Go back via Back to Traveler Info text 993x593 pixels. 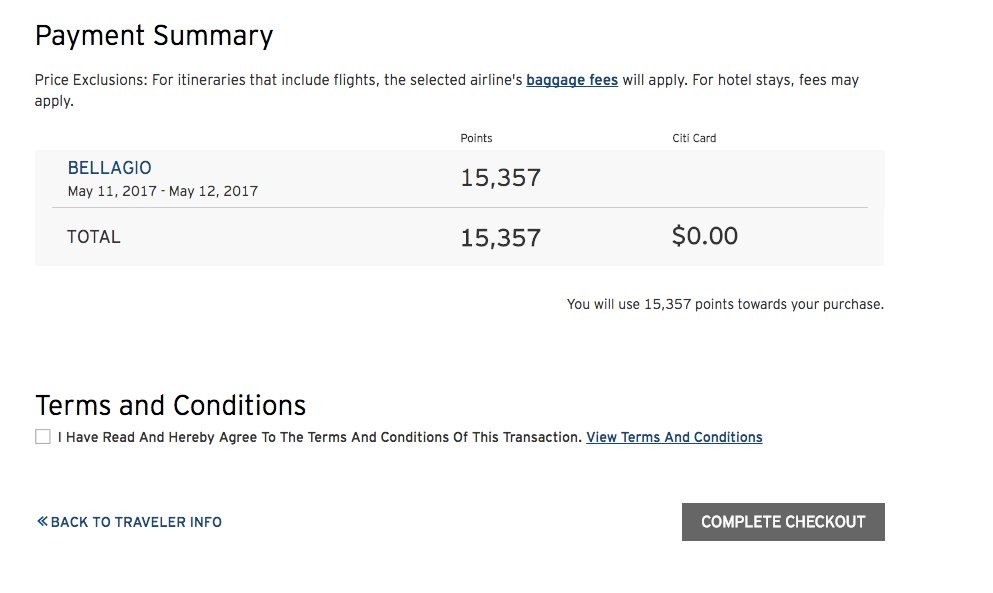click(x=136, y=522)
